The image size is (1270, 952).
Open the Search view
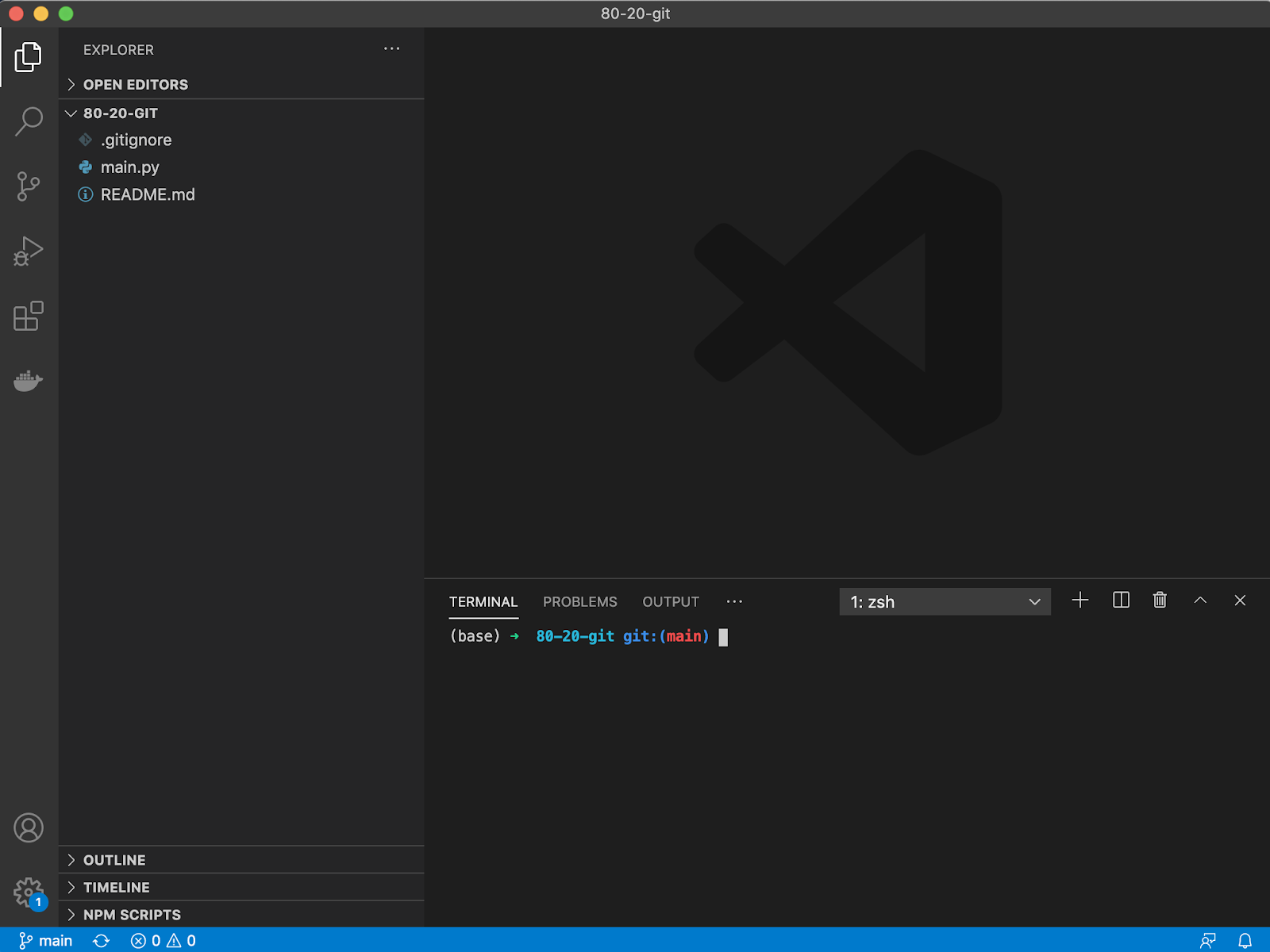point(29,121)
